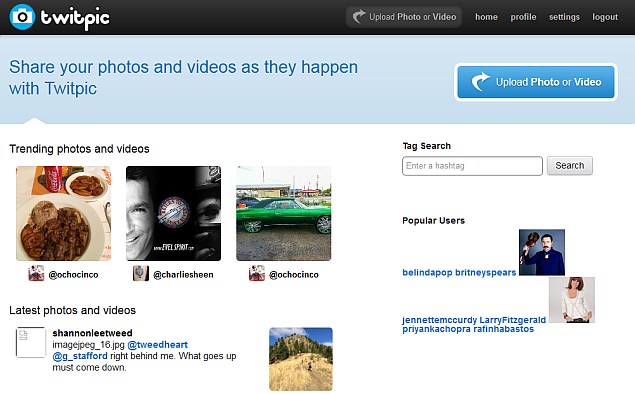
Task: Click the twitpic wordmark in header
Action: coord(75,19)
